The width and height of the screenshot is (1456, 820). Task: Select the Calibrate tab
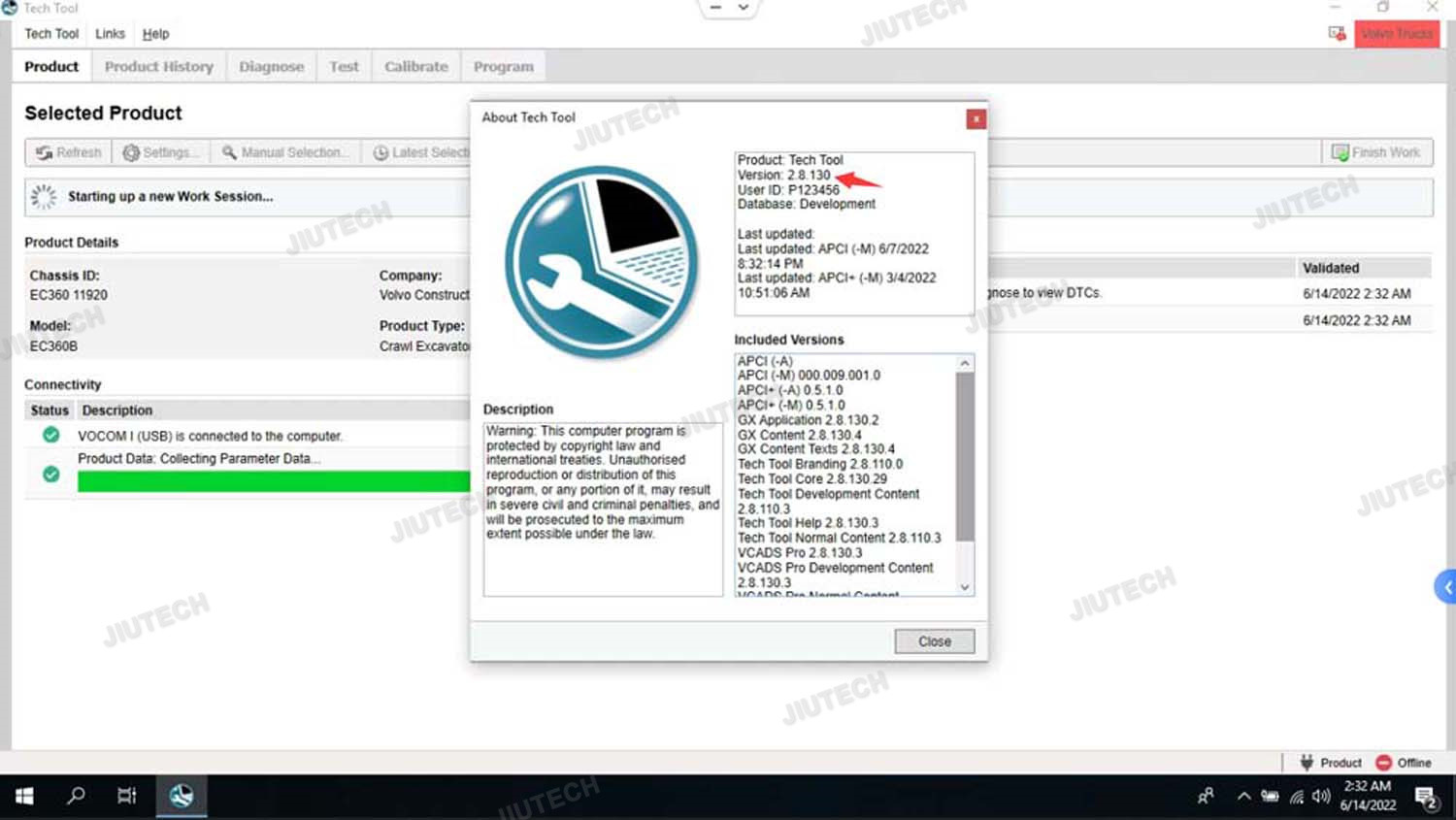point(415,67)
